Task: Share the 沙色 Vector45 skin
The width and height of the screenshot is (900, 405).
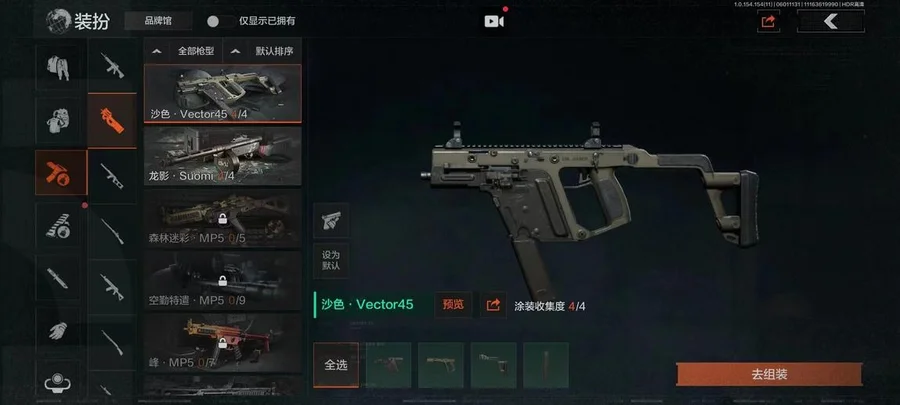Action: [493, 305]
